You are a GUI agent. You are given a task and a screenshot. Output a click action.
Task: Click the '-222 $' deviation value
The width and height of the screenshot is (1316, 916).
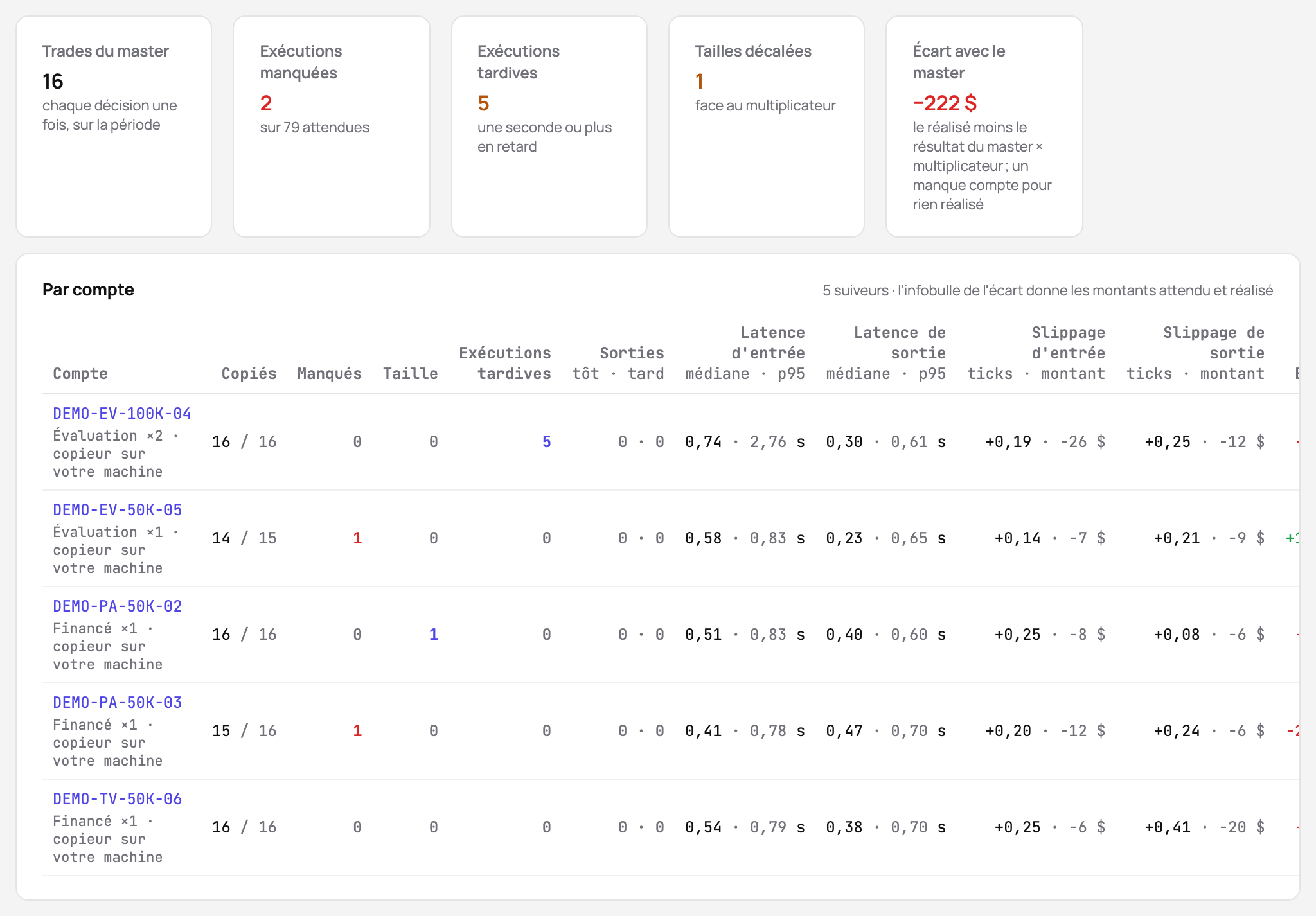click(x=945, y=103)
